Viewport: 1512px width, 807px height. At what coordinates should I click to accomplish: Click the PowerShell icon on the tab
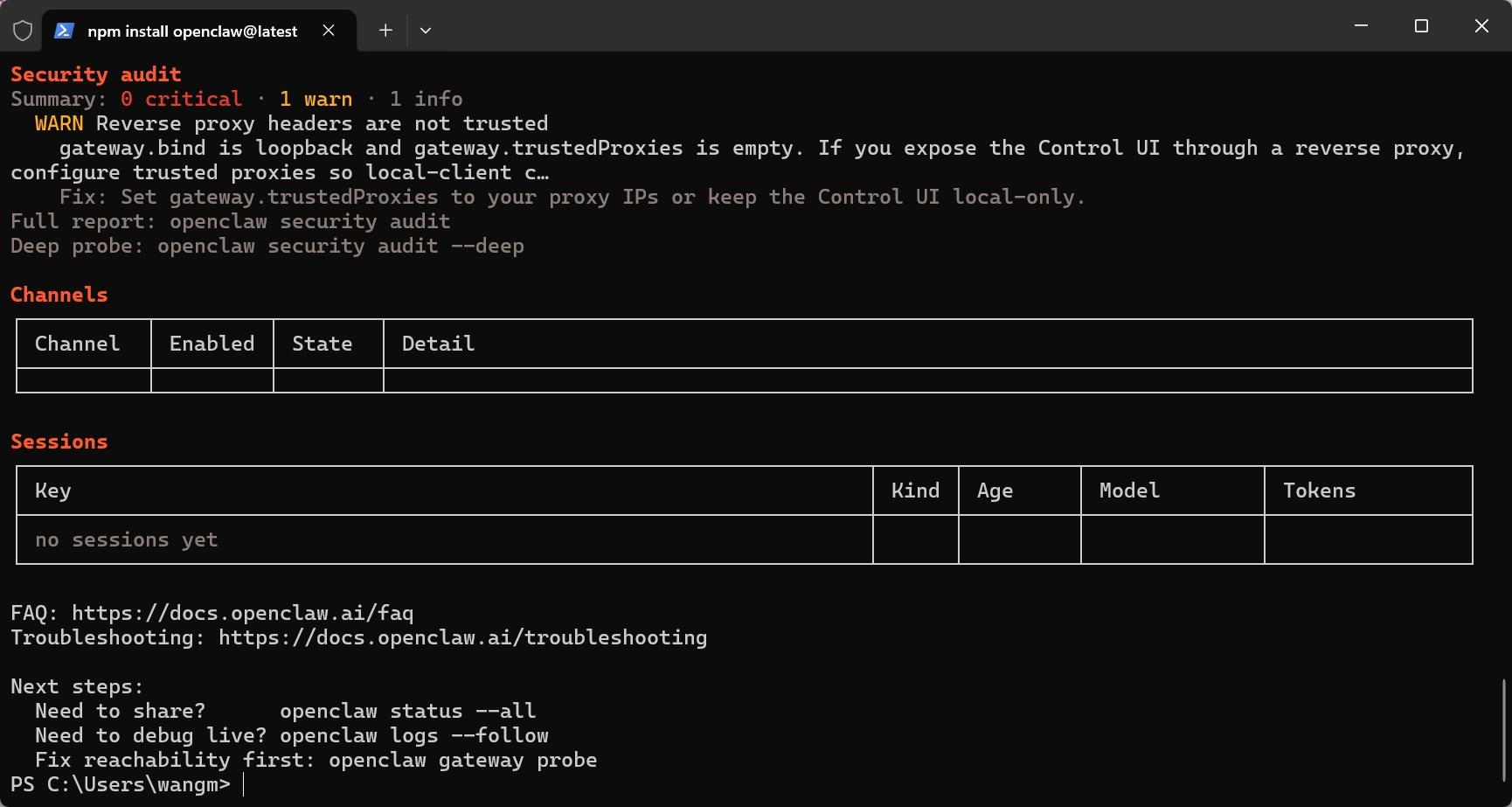(x=64, y=31)
